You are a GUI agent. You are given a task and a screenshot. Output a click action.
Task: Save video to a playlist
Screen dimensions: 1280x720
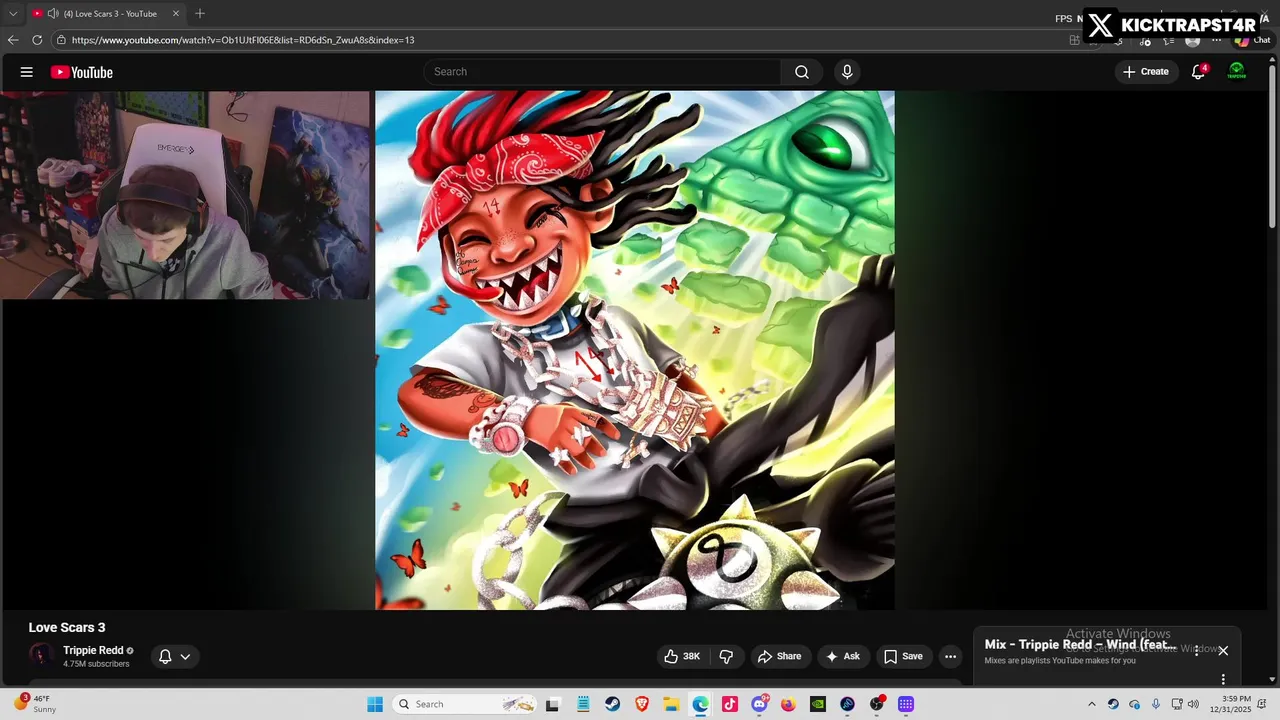(903, 656)
